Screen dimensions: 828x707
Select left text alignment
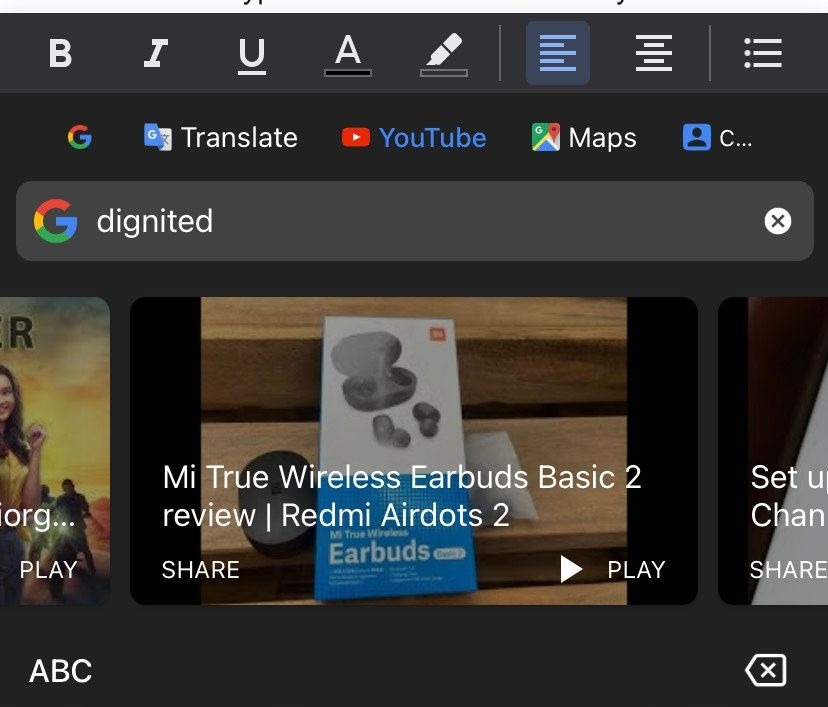pyautogui.click(x=558, y=53)
